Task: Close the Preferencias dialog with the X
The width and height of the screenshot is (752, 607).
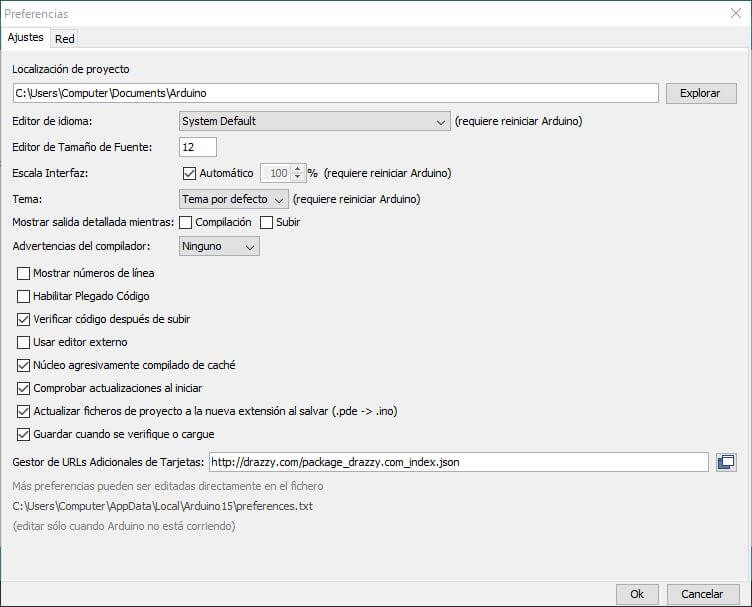Action: pyautogui.click(x=736, y=13)
